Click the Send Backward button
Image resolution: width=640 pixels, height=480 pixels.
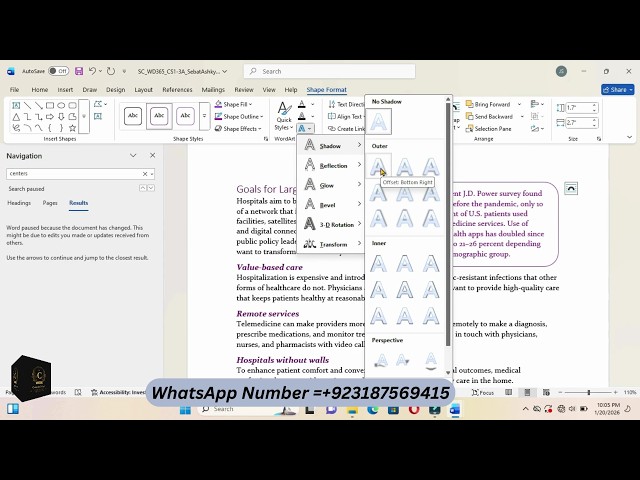tap(489, 117)
